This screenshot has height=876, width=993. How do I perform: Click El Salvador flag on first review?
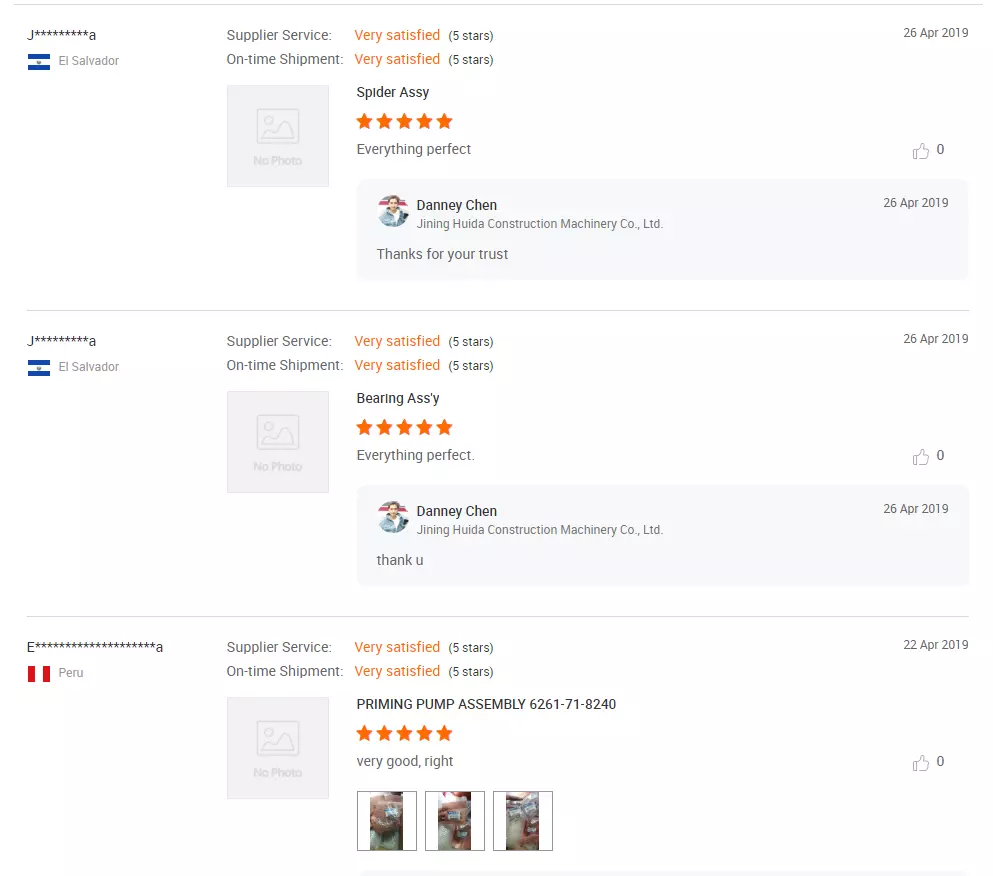(x=39, y=61)
